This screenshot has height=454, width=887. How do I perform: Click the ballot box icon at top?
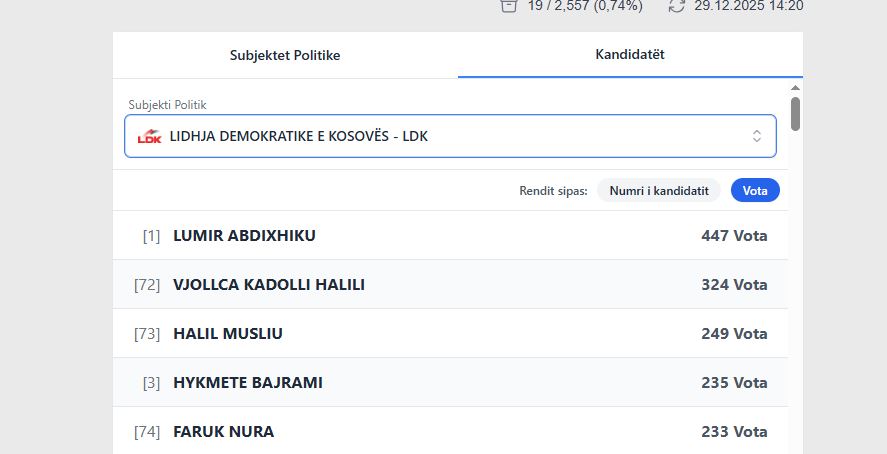pyautogui.click(x=509, y=5)
